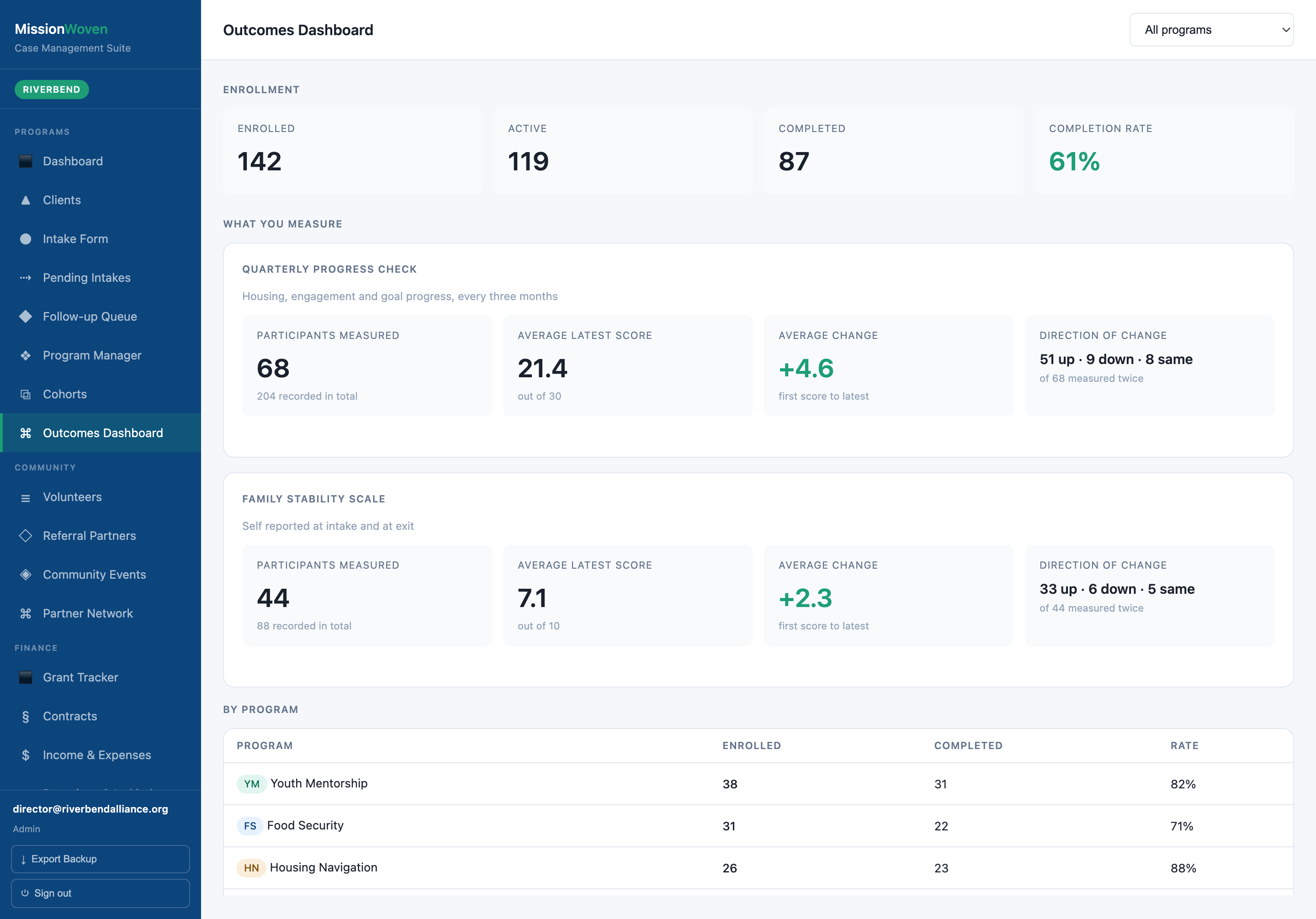1316x919 pixels.
Task: Click the Youth Mentorship program name
Action: [318, 784]
